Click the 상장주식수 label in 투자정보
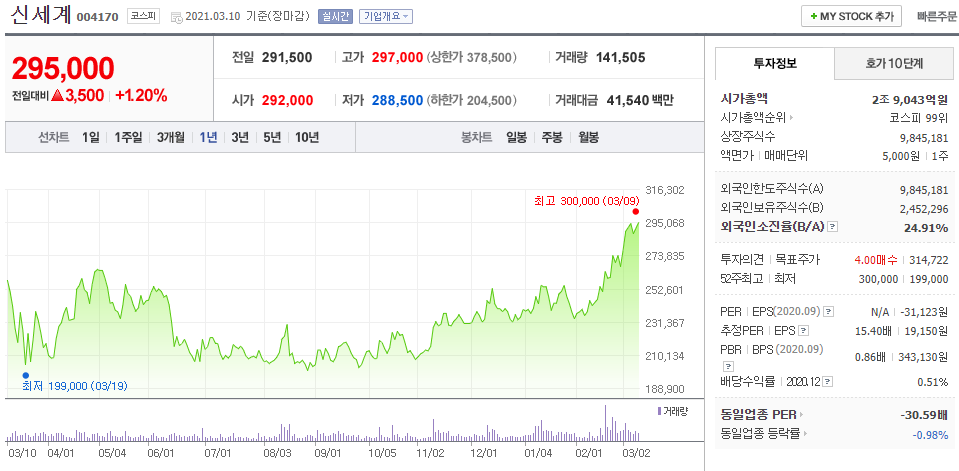 point(749,137)
